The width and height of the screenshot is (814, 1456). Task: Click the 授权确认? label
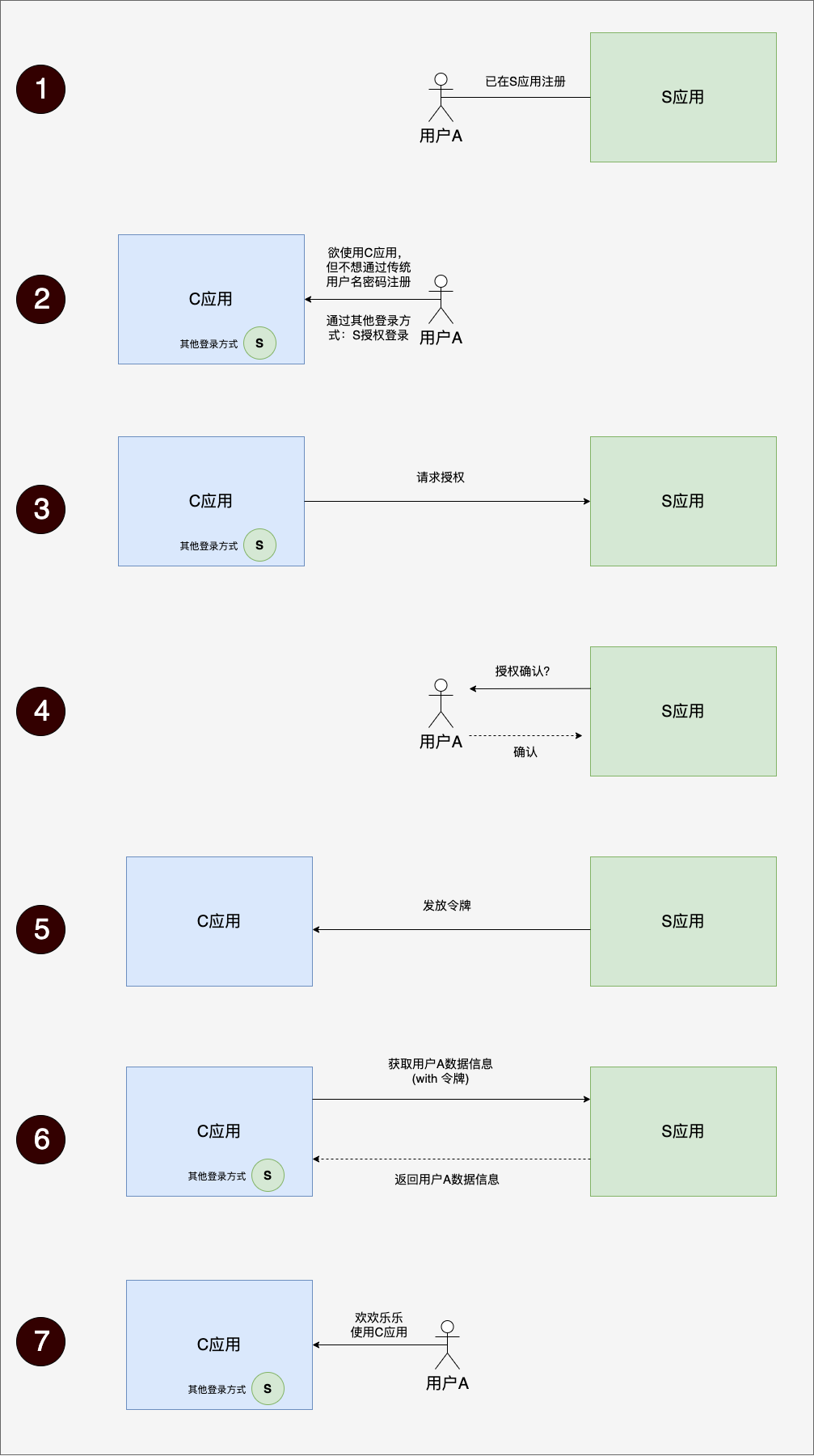(x=522, y=671)
